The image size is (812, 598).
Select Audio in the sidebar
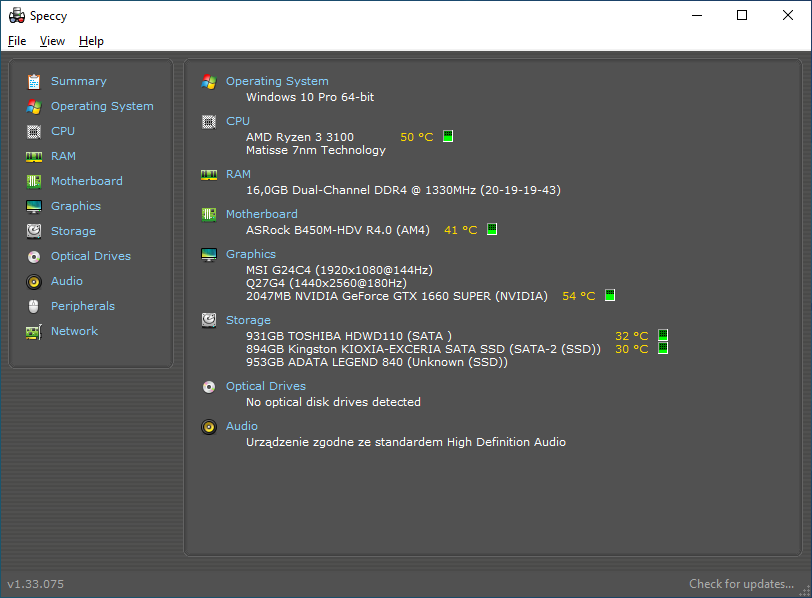point(67,281)
